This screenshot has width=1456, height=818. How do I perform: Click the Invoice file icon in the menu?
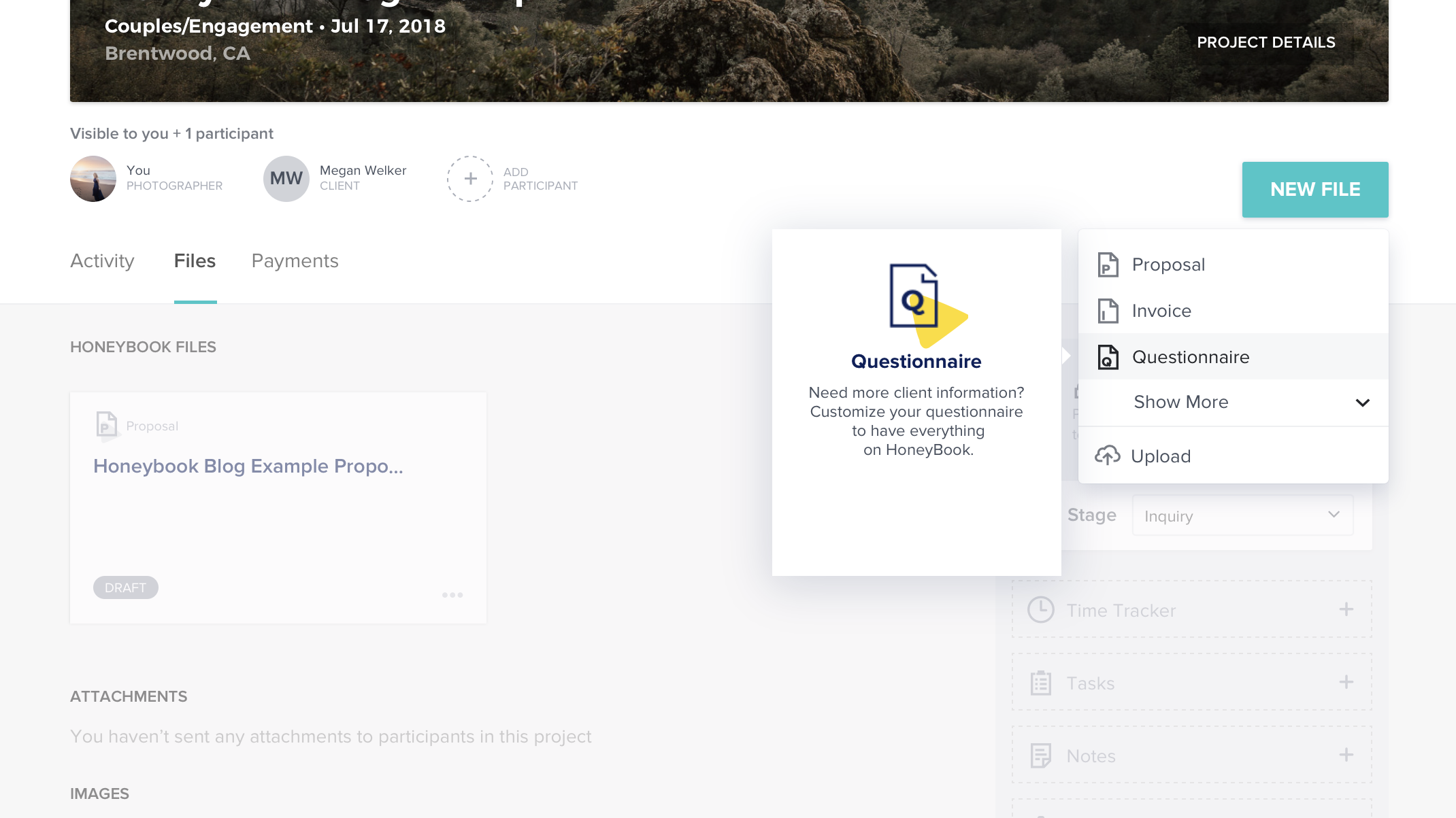coord(1108,311)
